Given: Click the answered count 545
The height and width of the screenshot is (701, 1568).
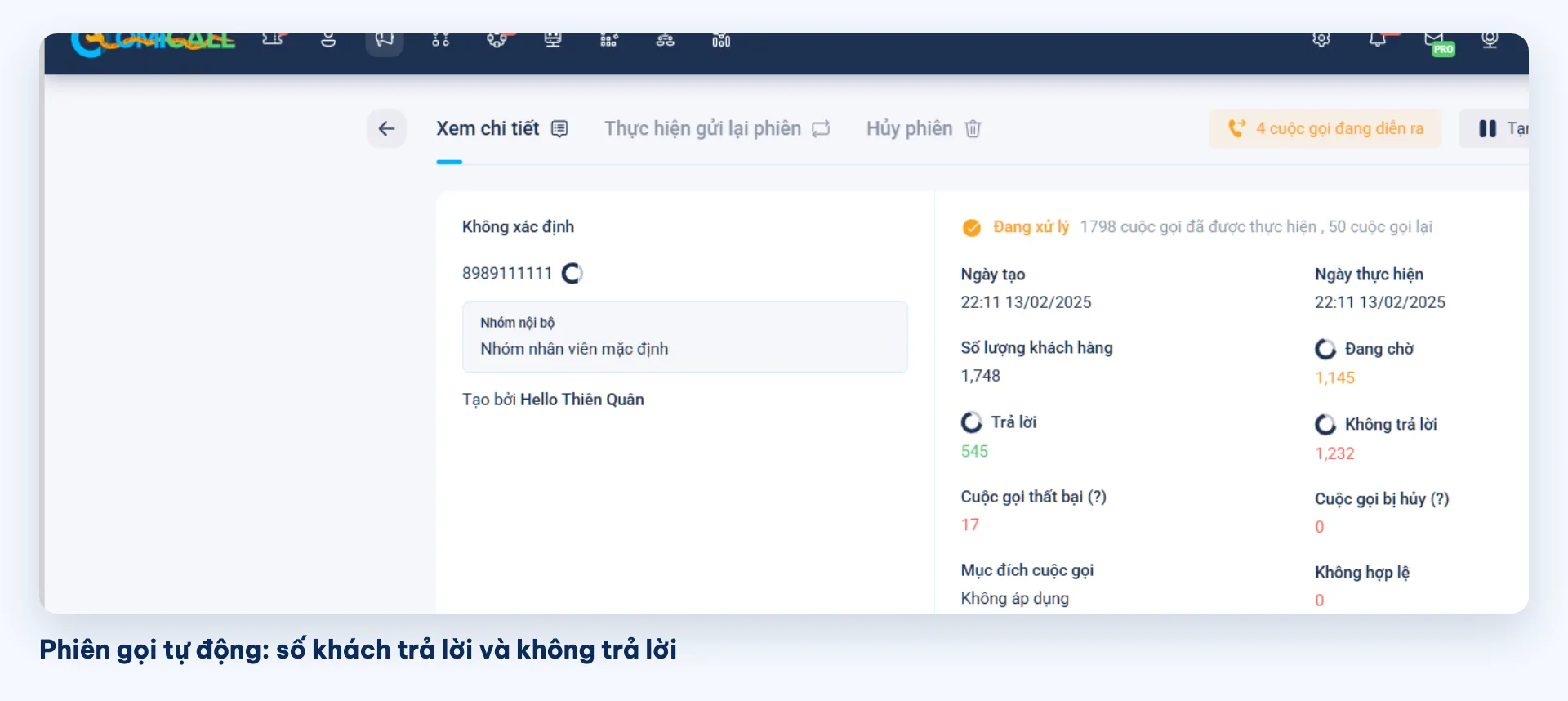Looking at the screenshot, I should 974,451.
